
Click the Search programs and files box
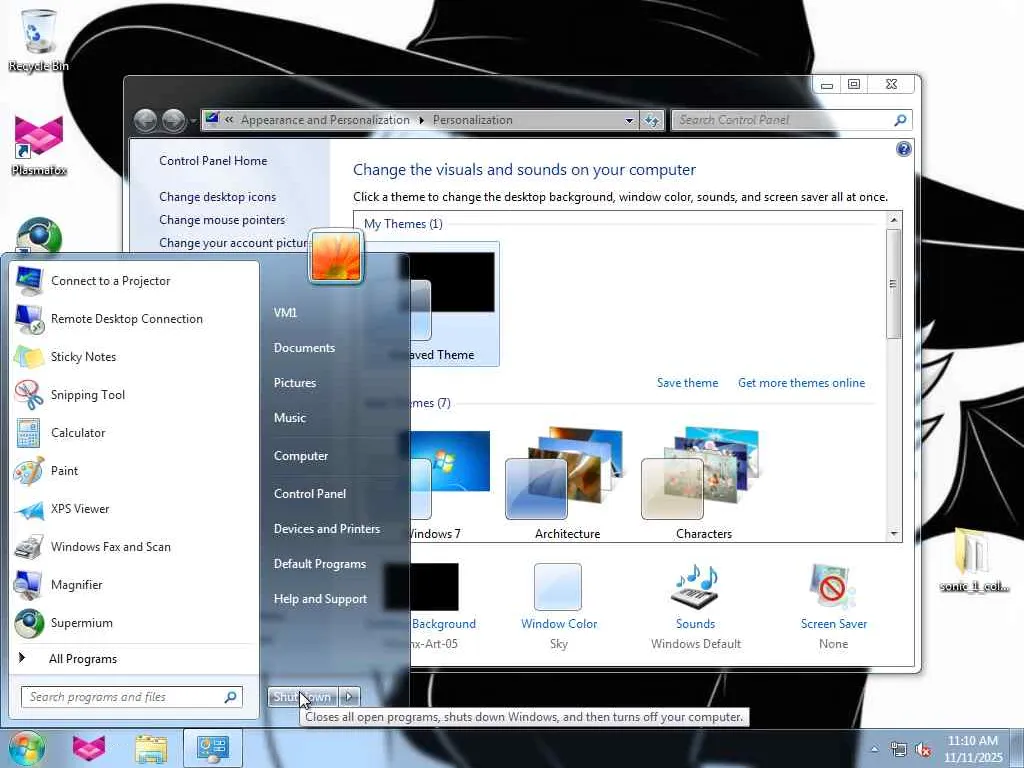[x=131, y=697]
